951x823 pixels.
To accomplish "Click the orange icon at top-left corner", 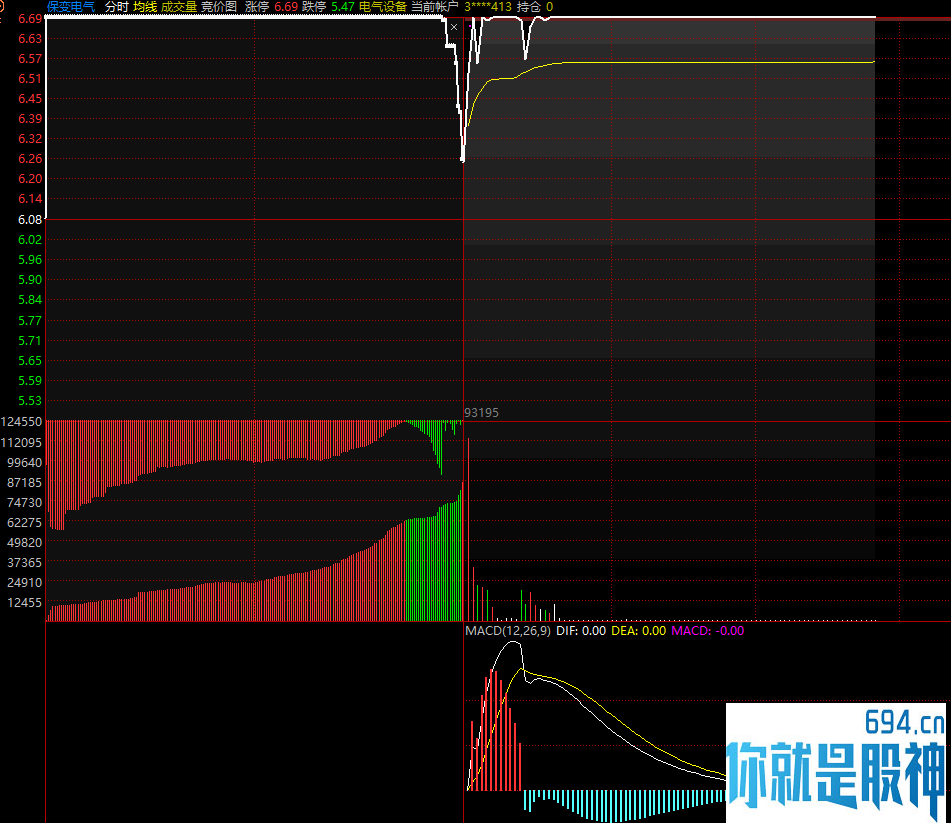I will 1,7.
